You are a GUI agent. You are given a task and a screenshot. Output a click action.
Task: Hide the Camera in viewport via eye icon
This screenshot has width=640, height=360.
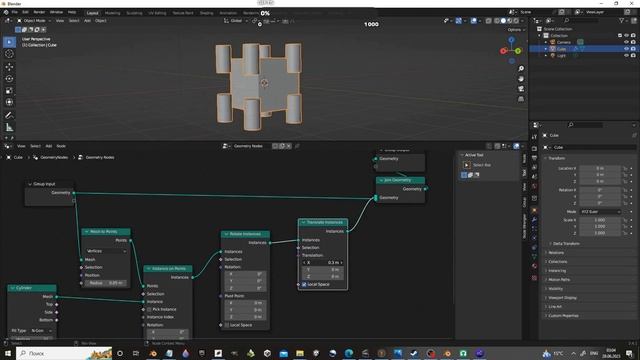pos(626,42)
